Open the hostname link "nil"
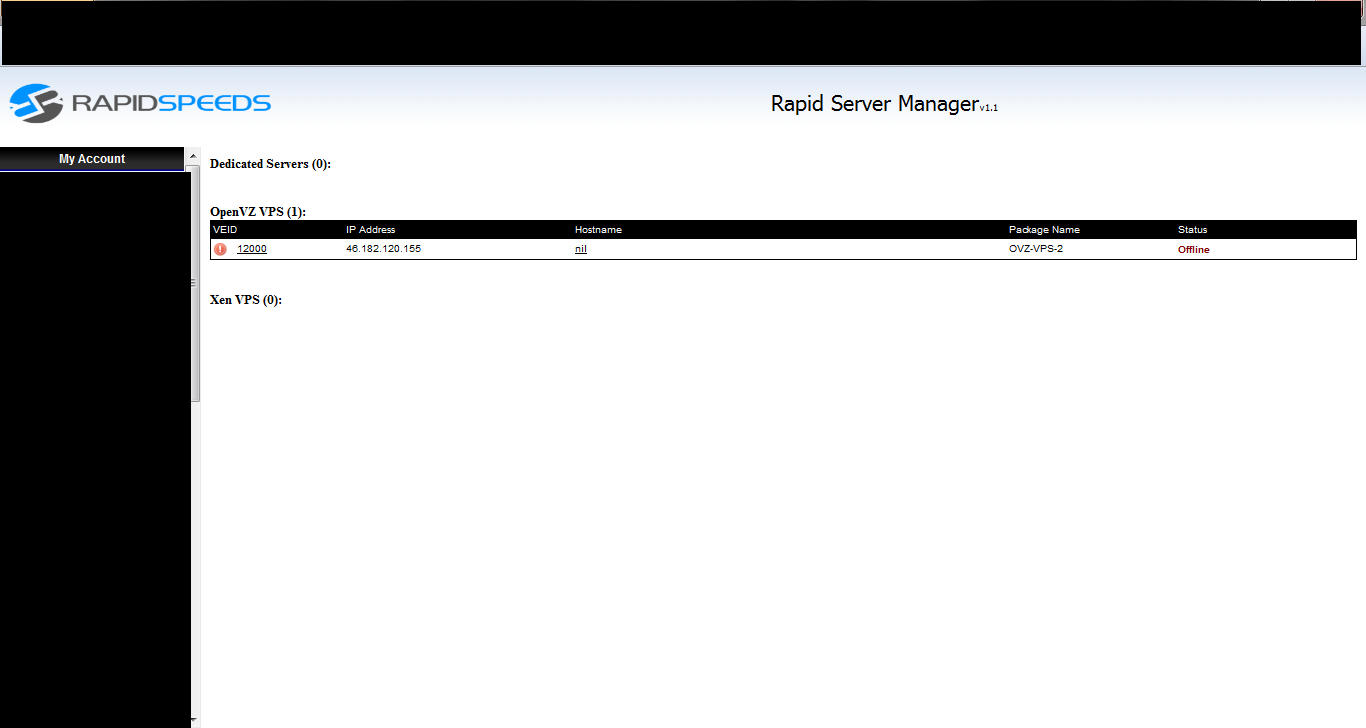The image size is (1366, 728). click(x=581, y=249)
